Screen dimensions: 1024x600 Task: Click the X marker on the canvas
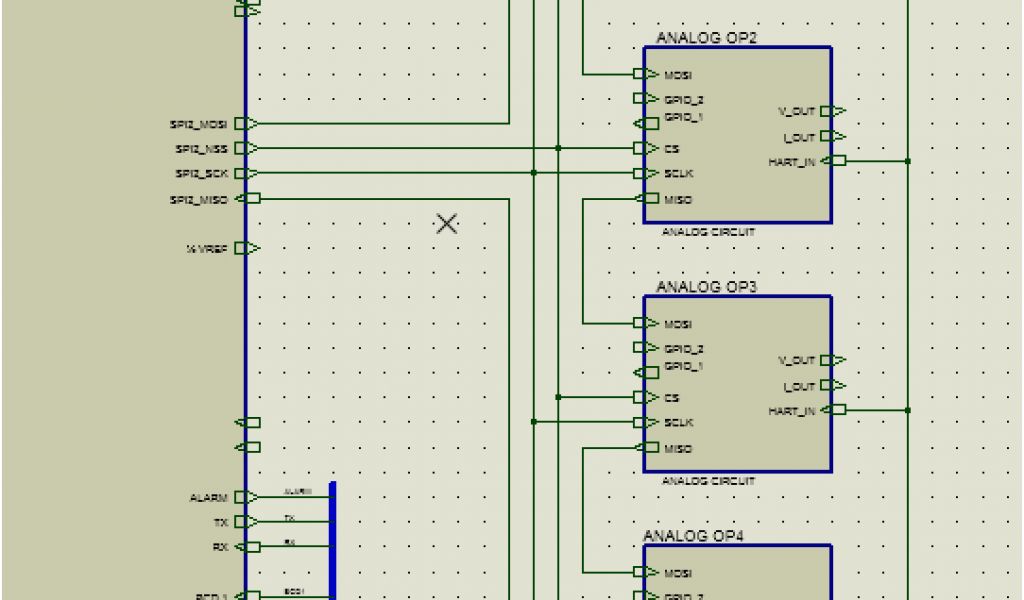pyautogui.click(x=447, y=223)
